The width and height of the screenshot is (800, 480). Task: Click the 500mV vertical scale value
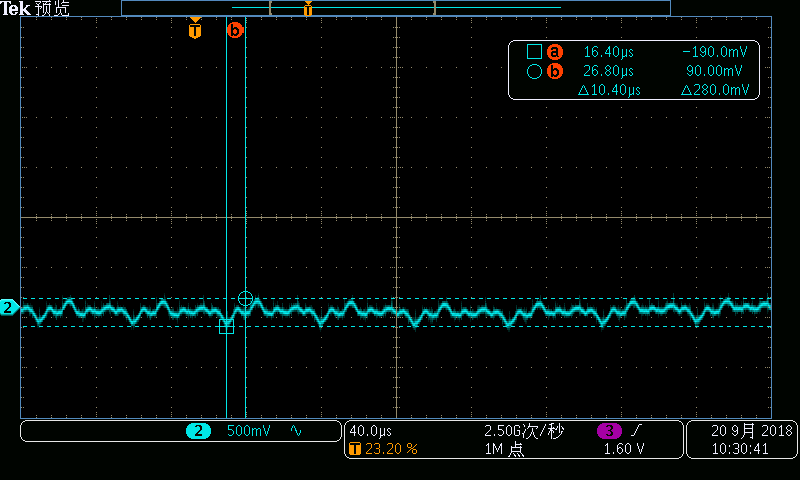pos(248,431)
